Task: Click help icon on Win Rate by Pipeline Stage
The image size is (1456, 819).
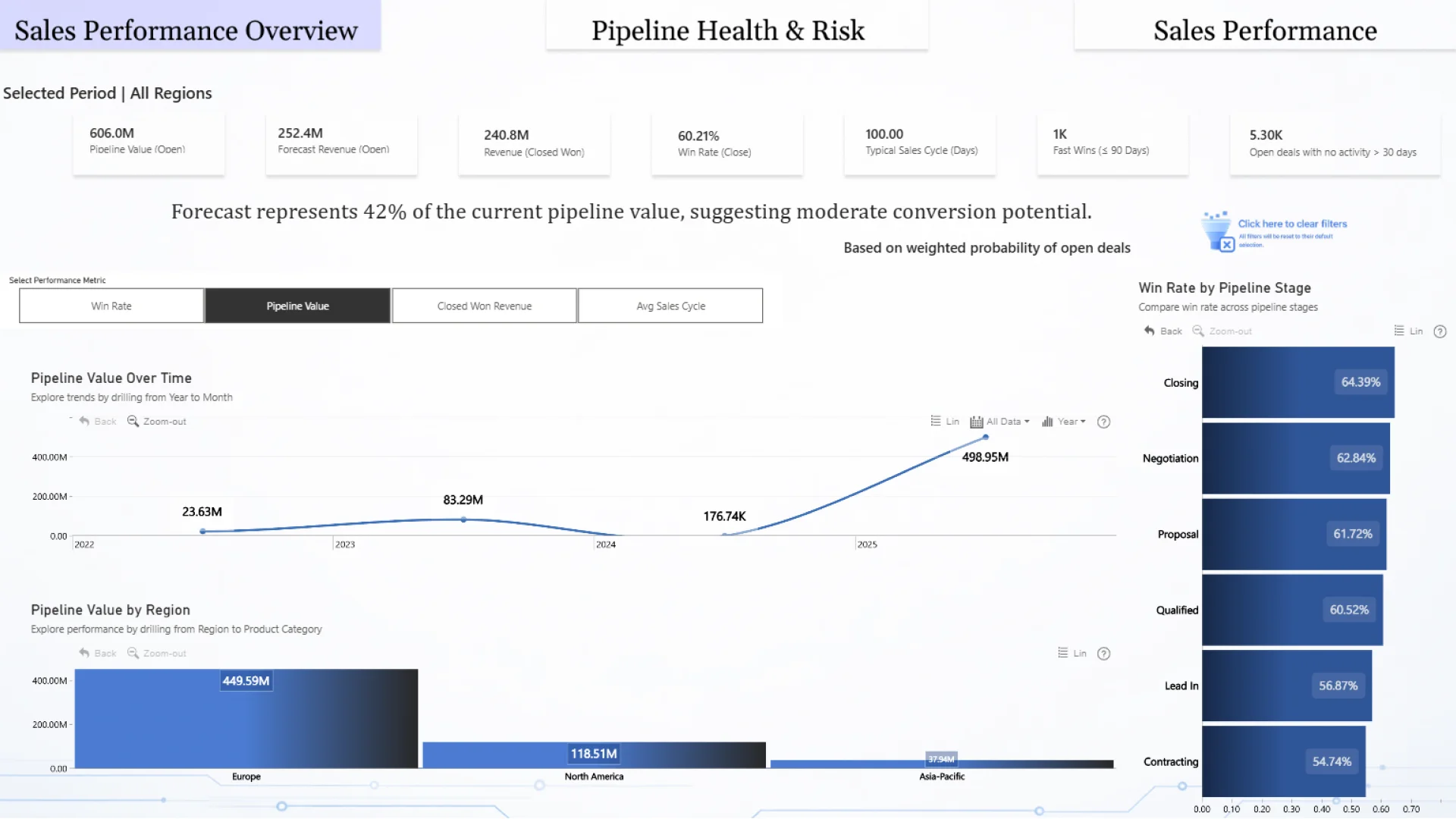Action: 1440,331
